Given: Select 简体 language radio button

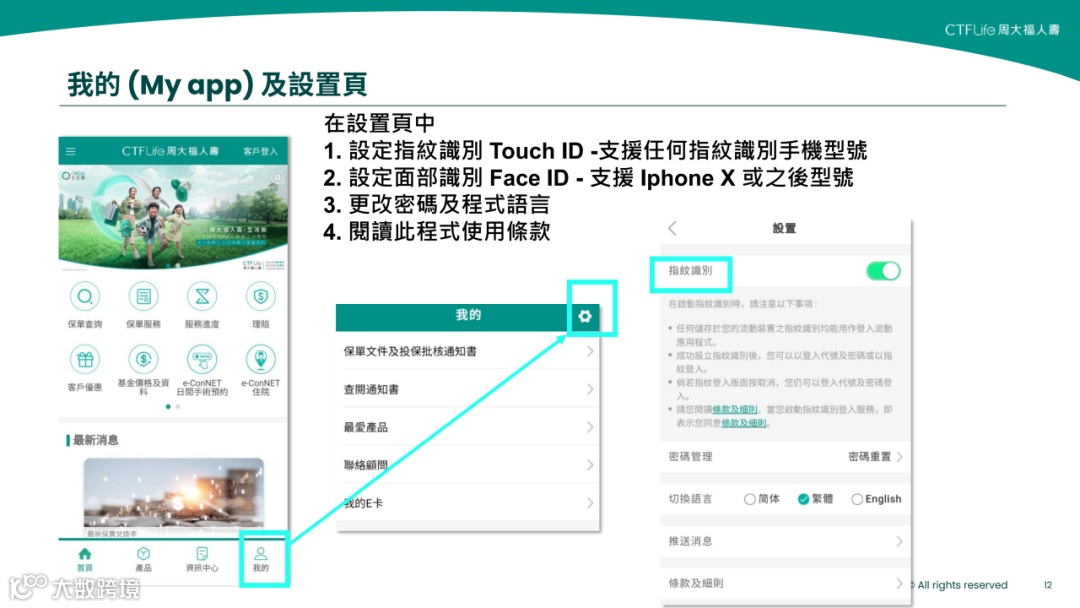Looking at the screenshot, I should (x=749, y=499).
